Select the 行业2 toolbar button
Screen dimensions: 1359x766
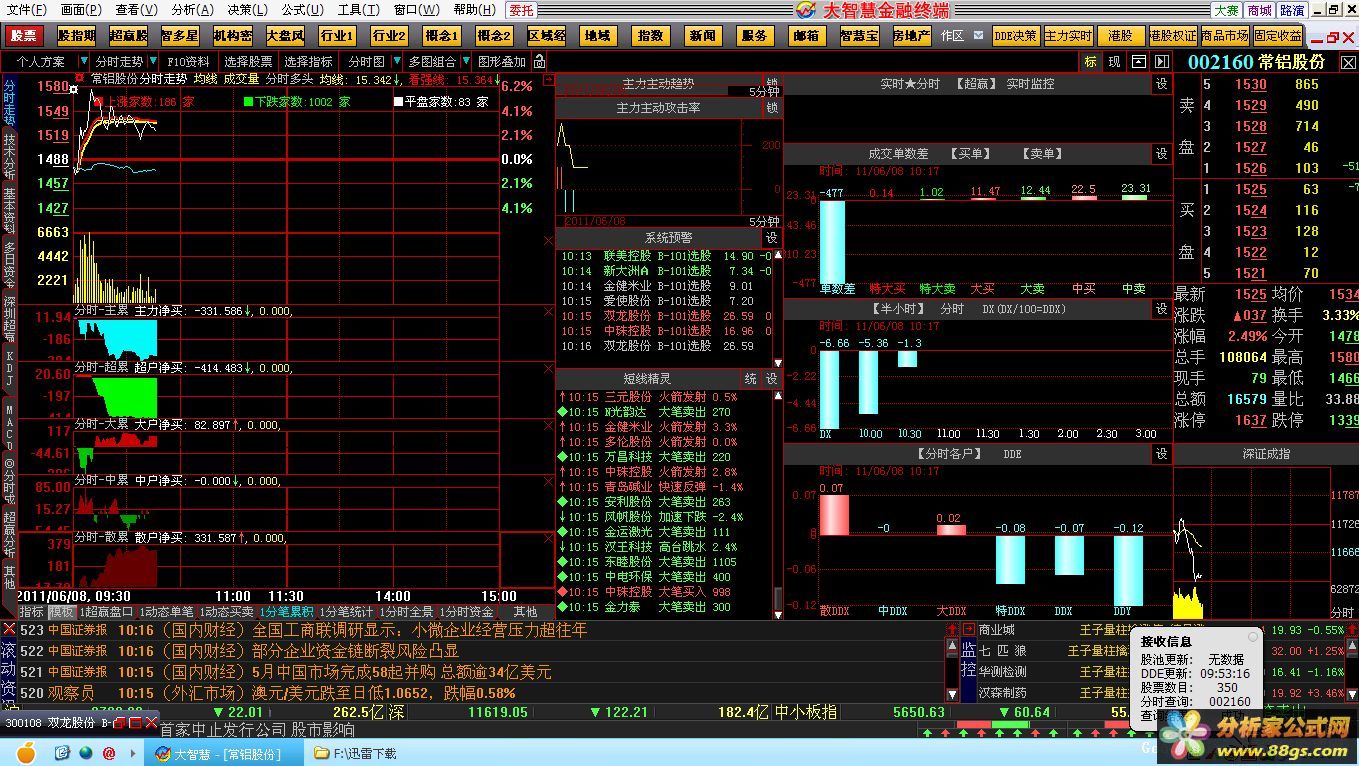[389, 36]
